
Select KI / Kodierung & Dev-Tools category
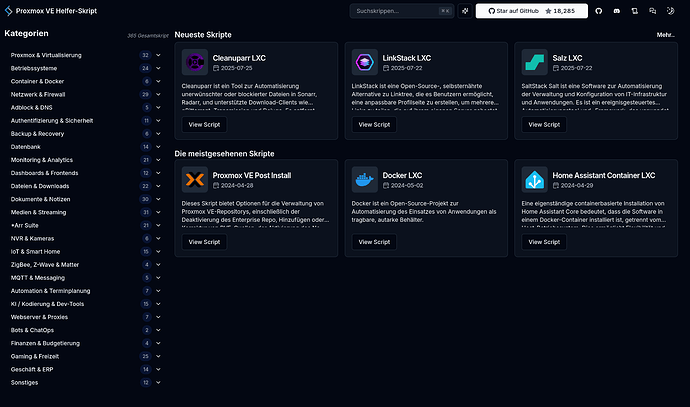(x=47, y=304)
